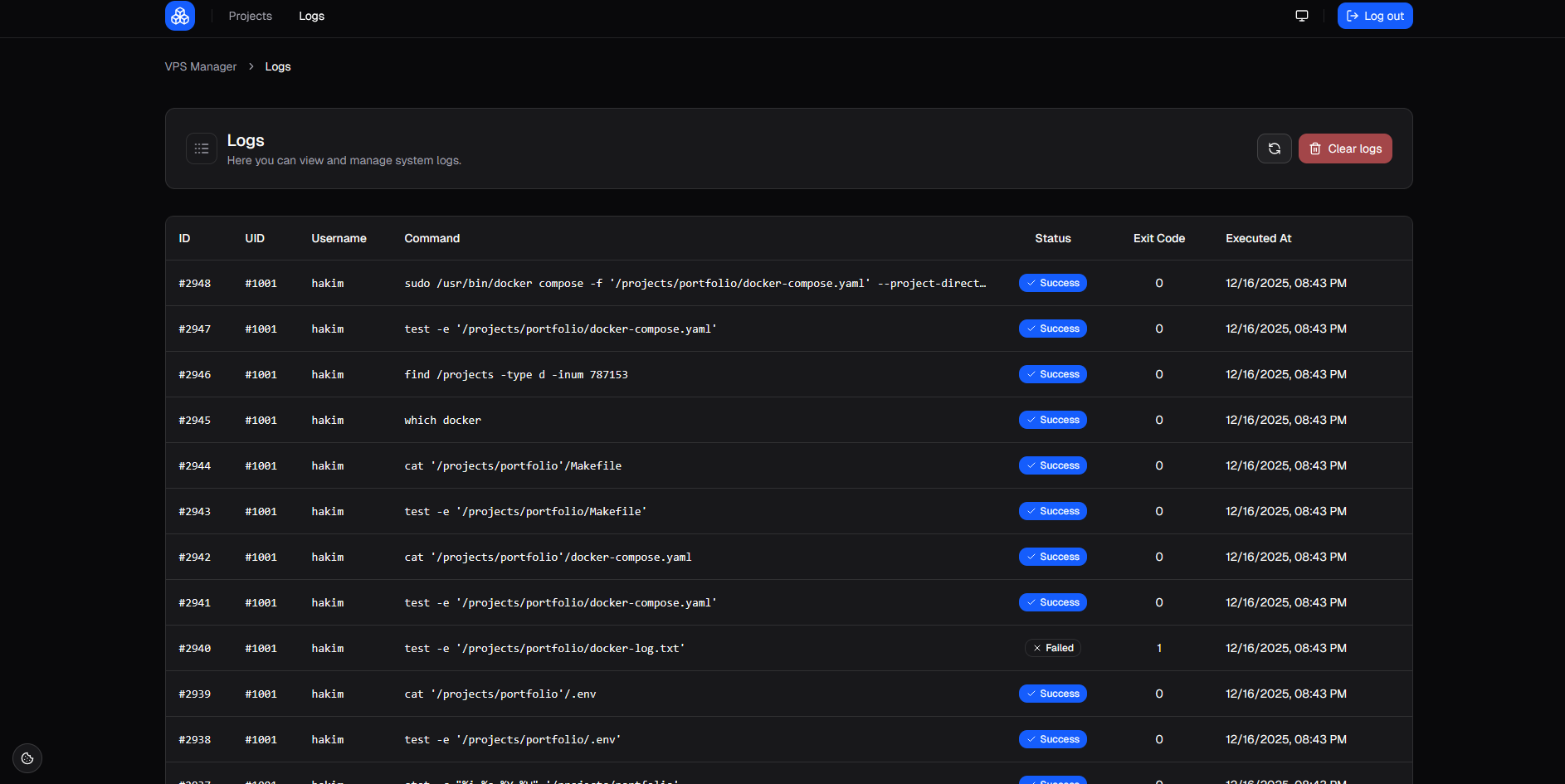
Task: Click Success badge on log #2948
Action: click(1052, 283)
